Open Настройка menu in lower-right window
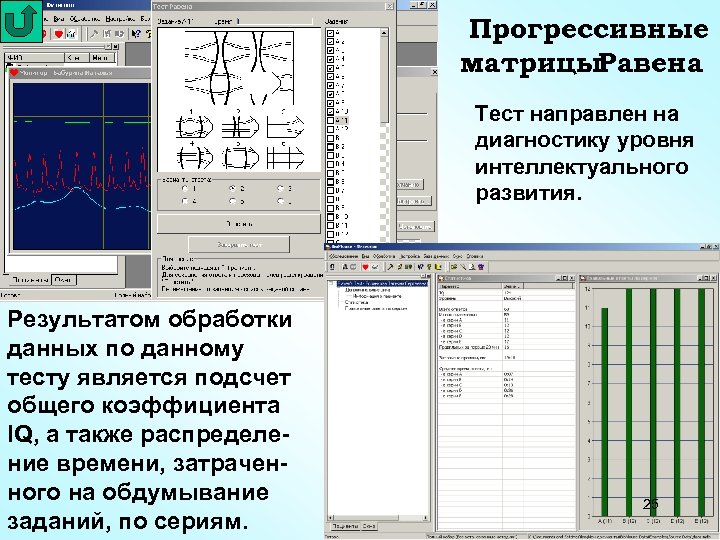This screenshot has height=540, width=720. 410,256
